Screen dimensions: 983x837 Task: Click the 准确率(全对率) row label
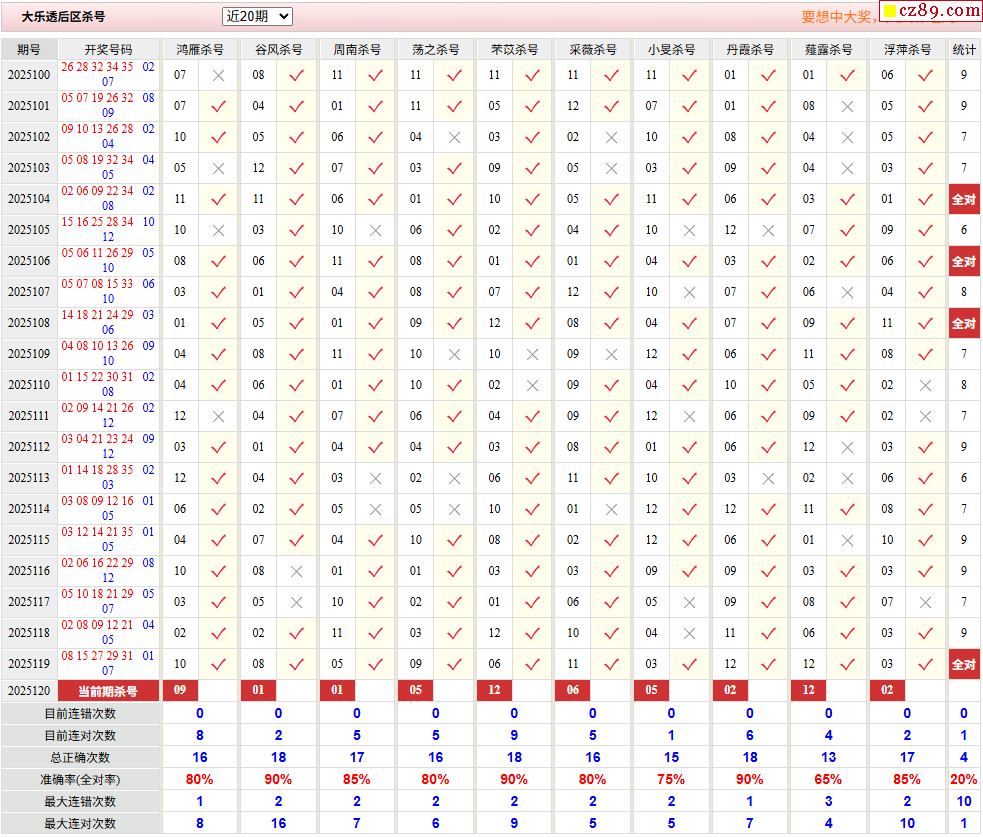(x=80, y=779)
